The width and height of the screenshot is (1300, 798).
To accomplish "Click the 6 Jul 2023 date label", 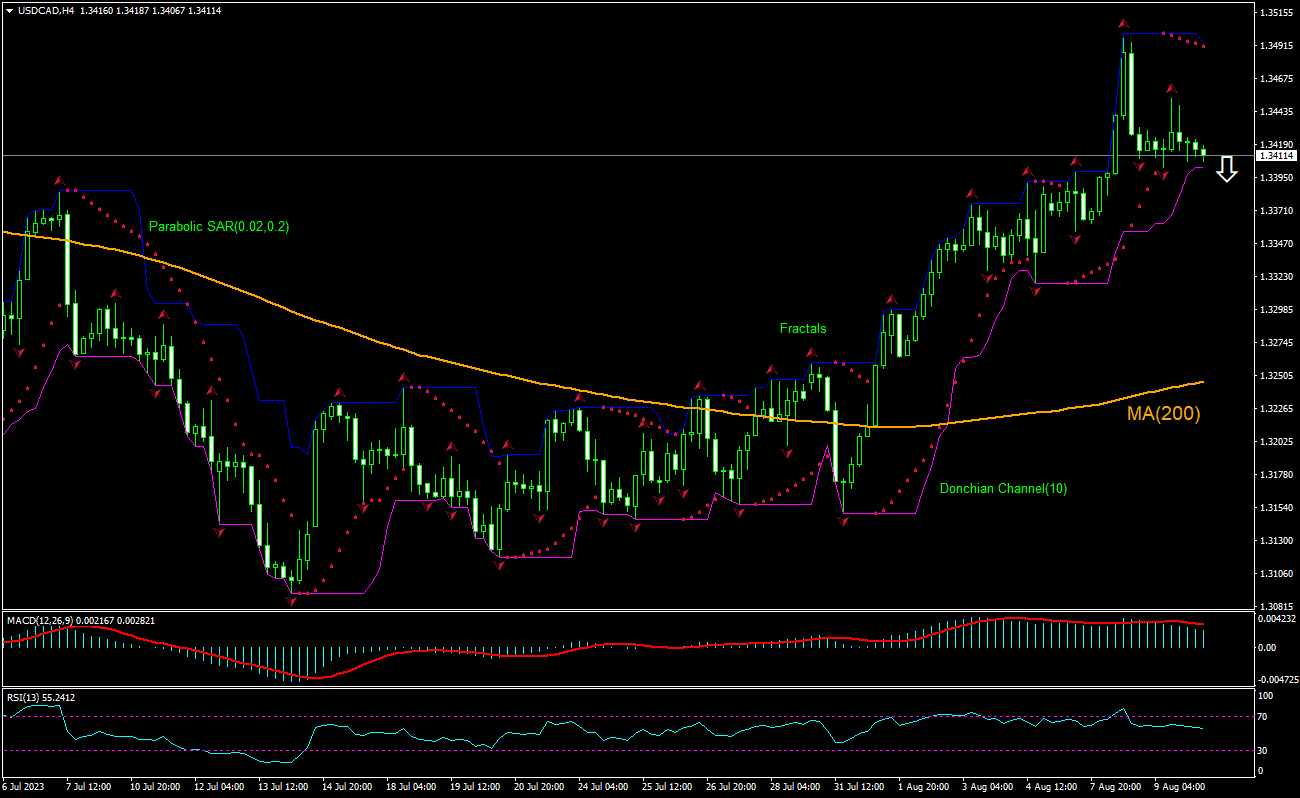I will (24, 786).
